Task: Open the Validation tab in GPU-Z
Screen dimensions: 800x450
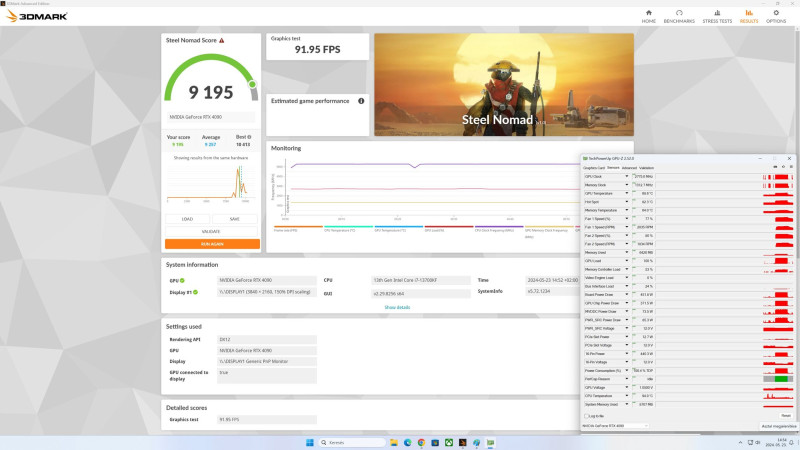Action: point(646,167)
